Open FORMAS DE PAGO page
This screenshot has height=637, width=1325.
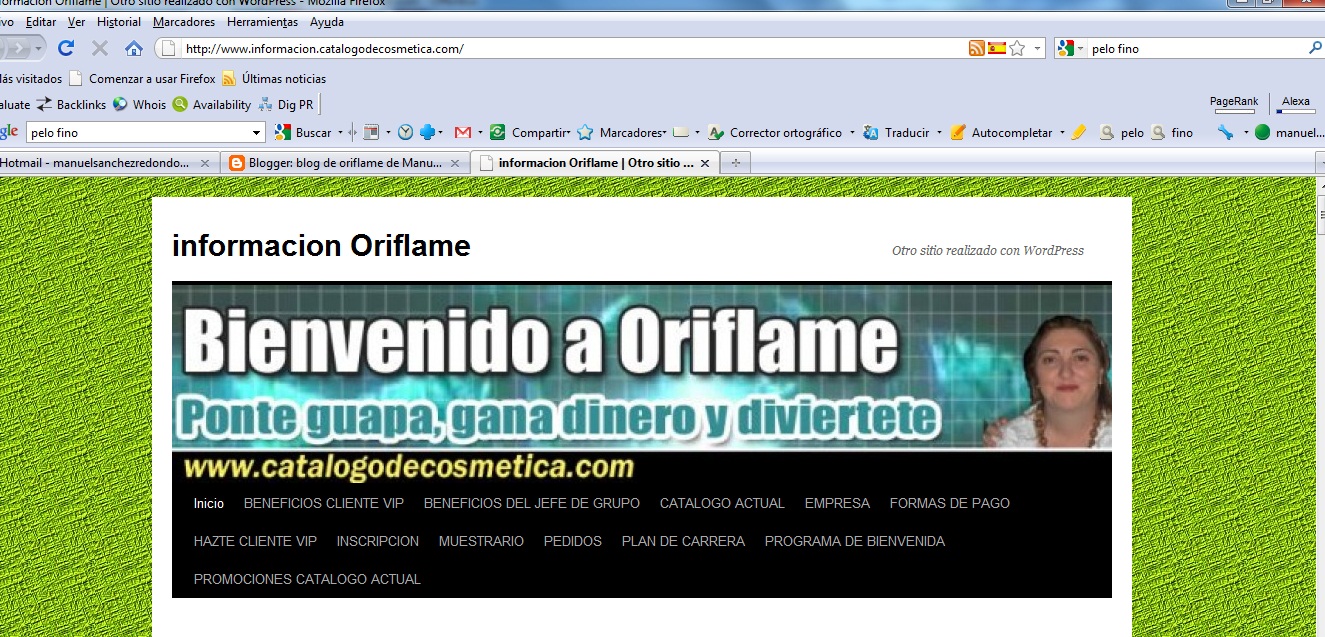tap(950, 503)
